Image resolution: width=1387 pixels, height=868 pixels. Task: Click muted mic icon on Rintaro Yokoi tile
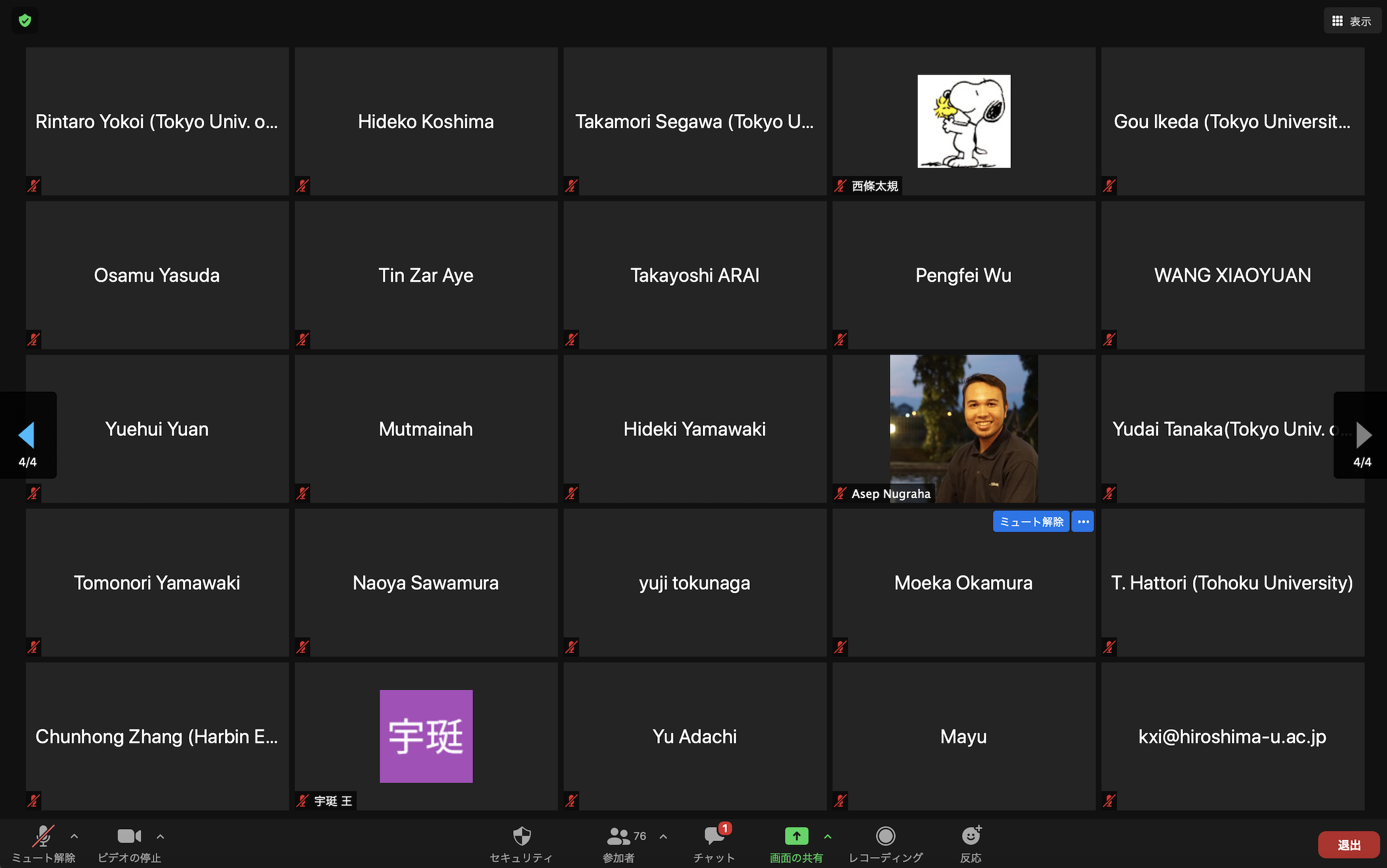(34, 186)
